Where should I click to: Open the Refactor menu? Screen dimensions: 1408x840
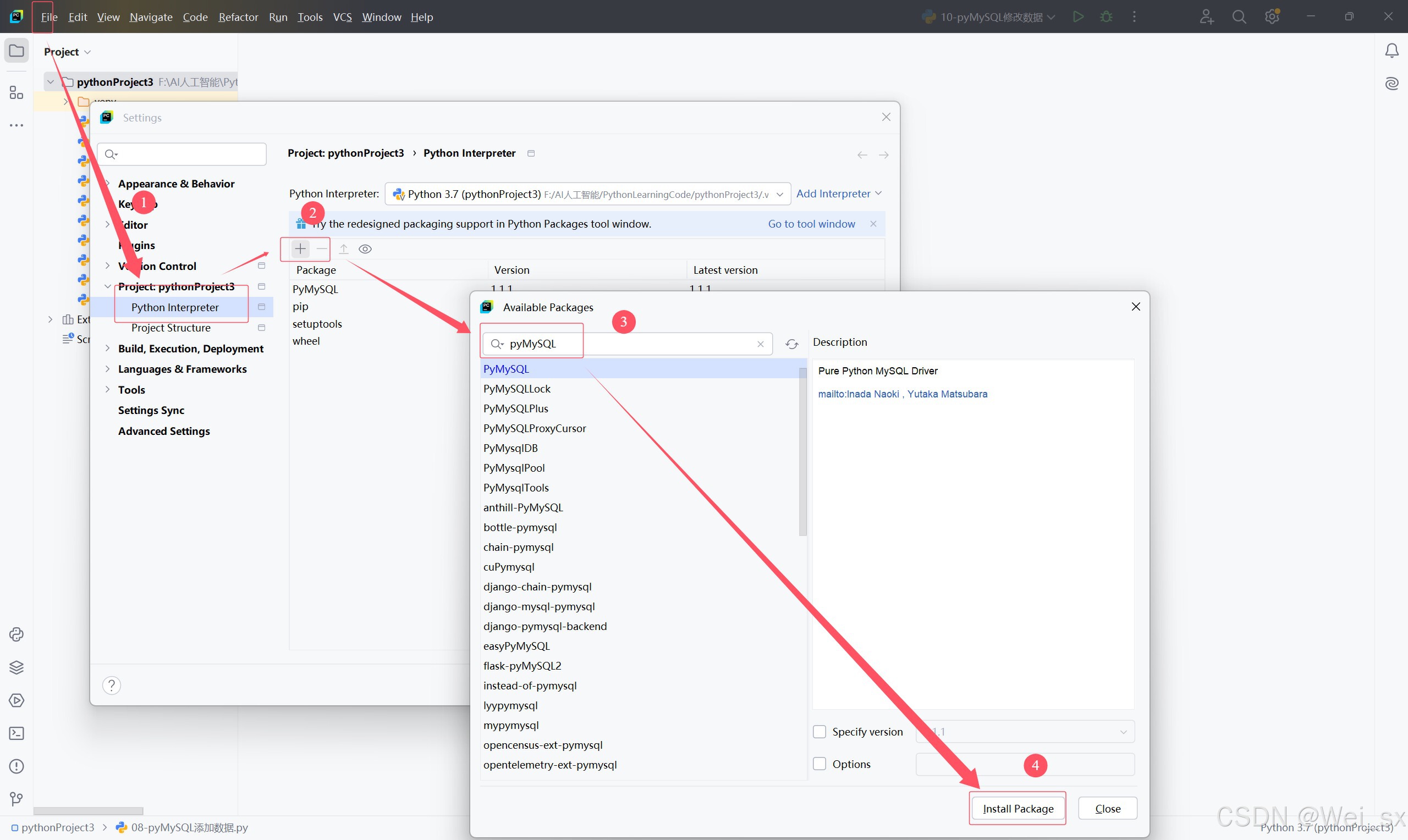pos(238,17)
